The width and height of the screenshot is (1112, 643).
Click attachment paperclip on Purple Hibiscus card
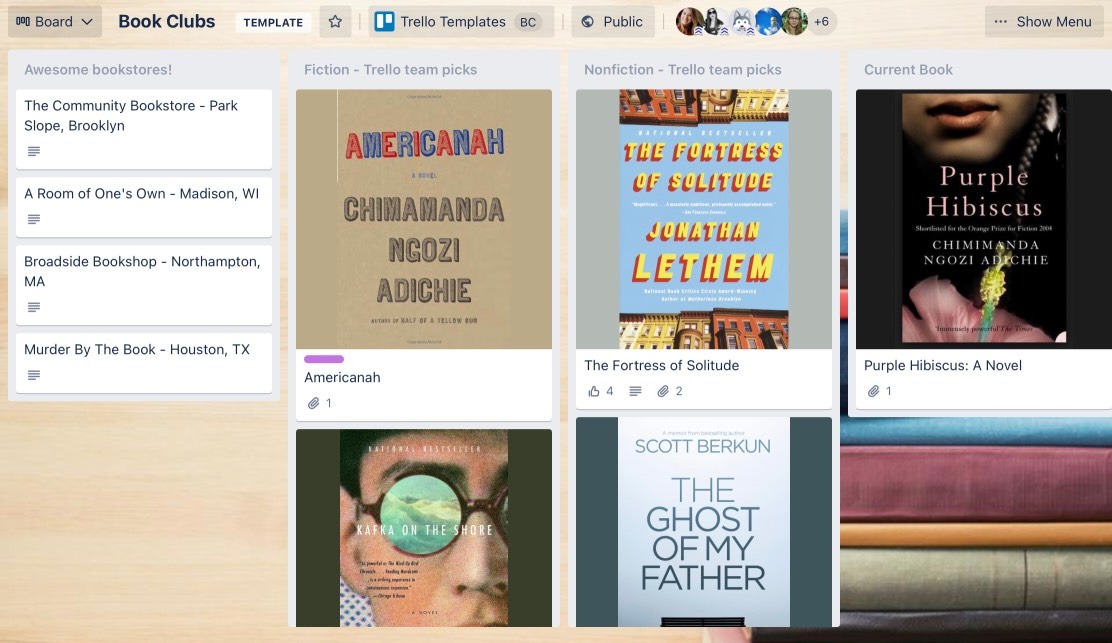coord(874,391)
